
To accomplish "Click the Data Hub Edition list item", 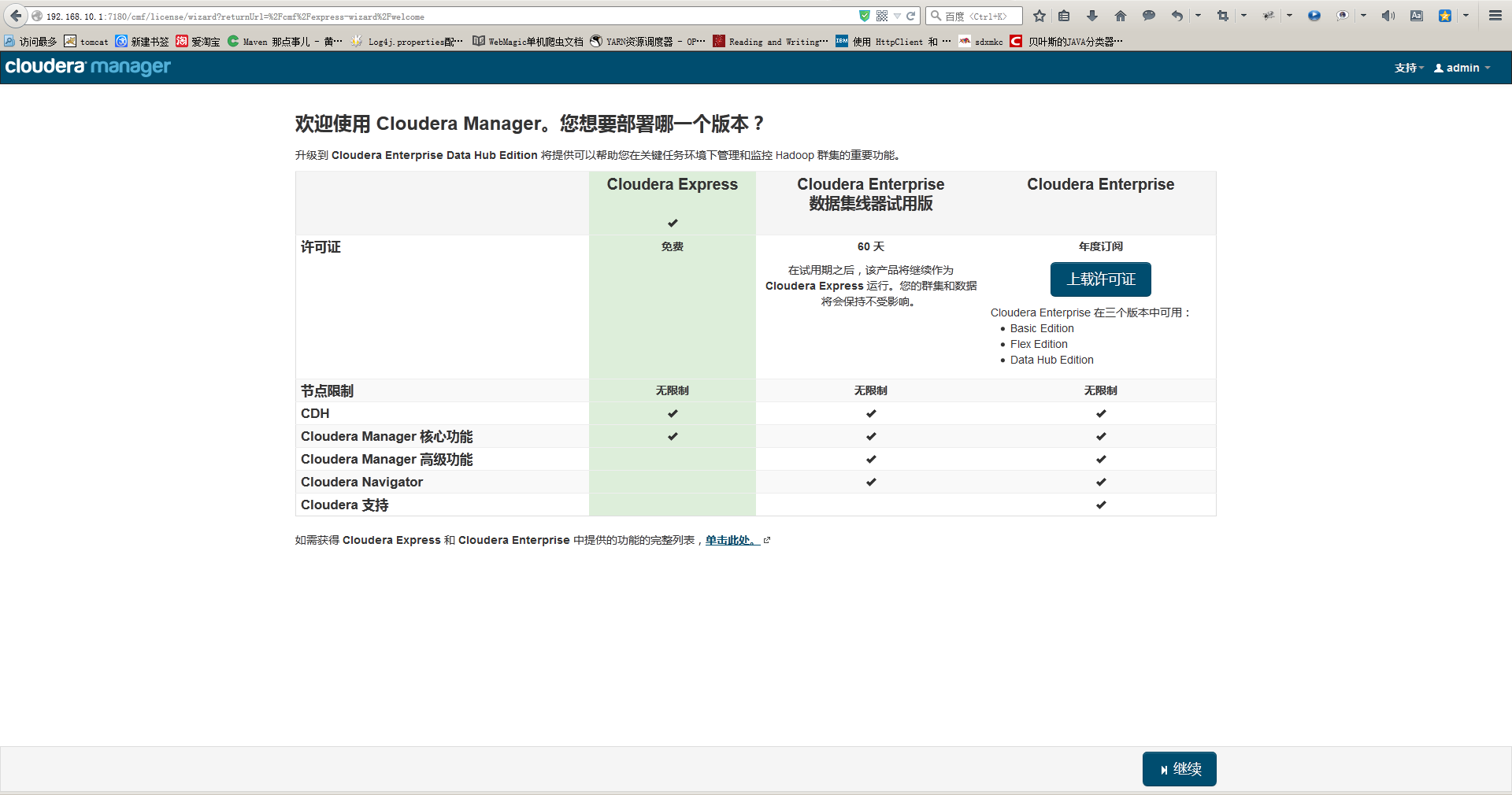I will [x=1051, y=360].
